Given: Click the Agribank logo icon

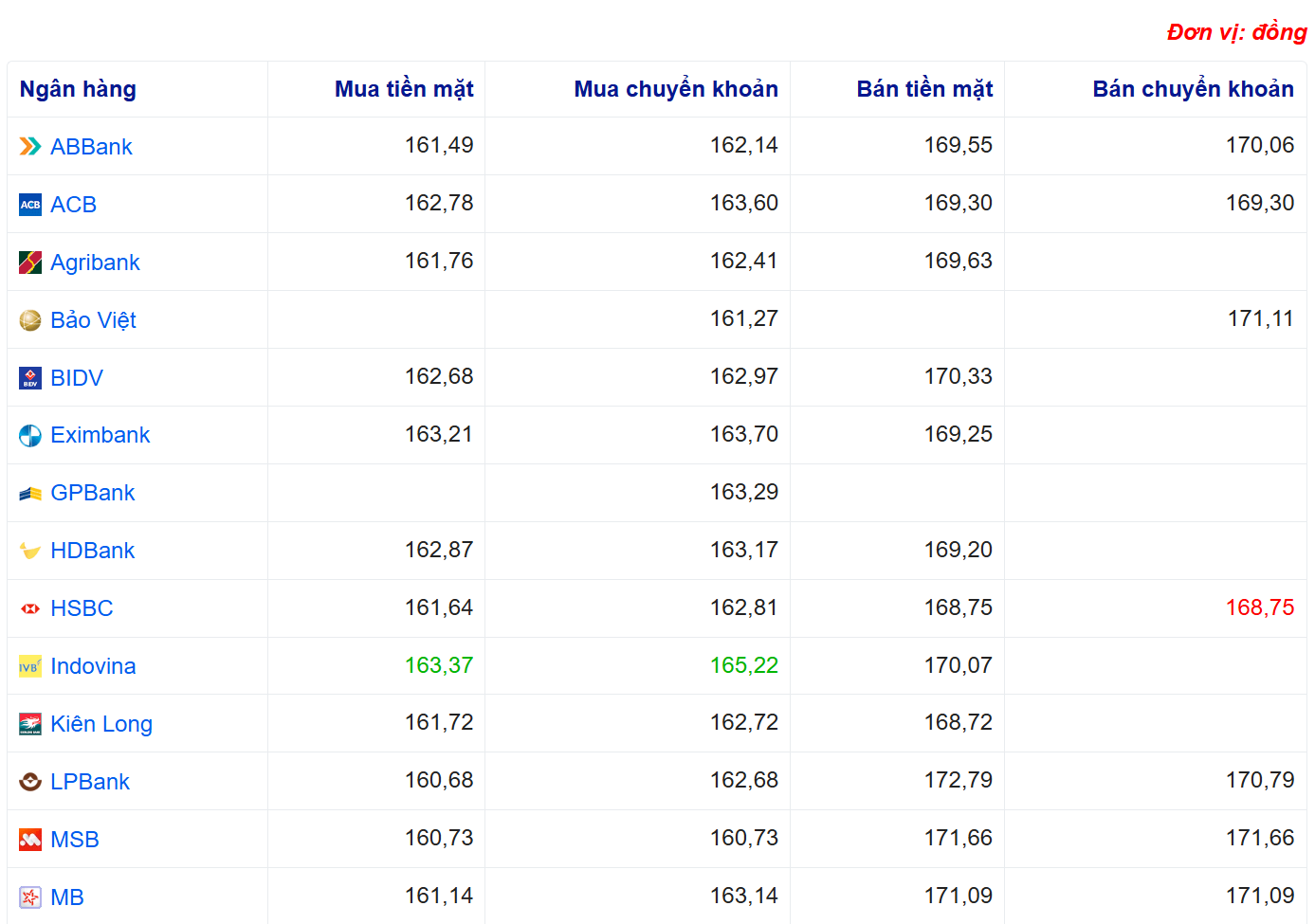Looking at the screenshot, I should [x=30, y=263].
